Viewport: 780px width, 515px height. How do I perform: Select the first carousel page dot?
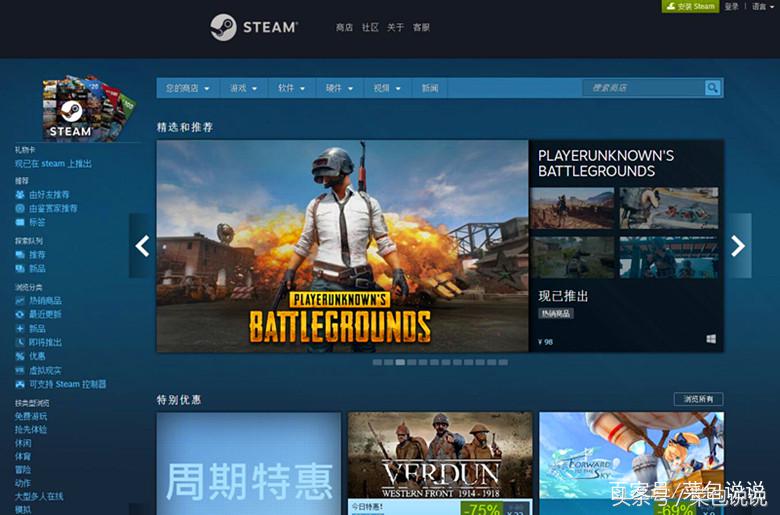(377, 362)
